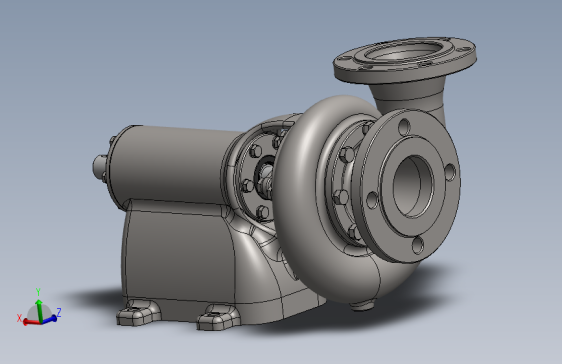
Task: Click the red X axis of the orientation triad
Action: coord(32,322)
